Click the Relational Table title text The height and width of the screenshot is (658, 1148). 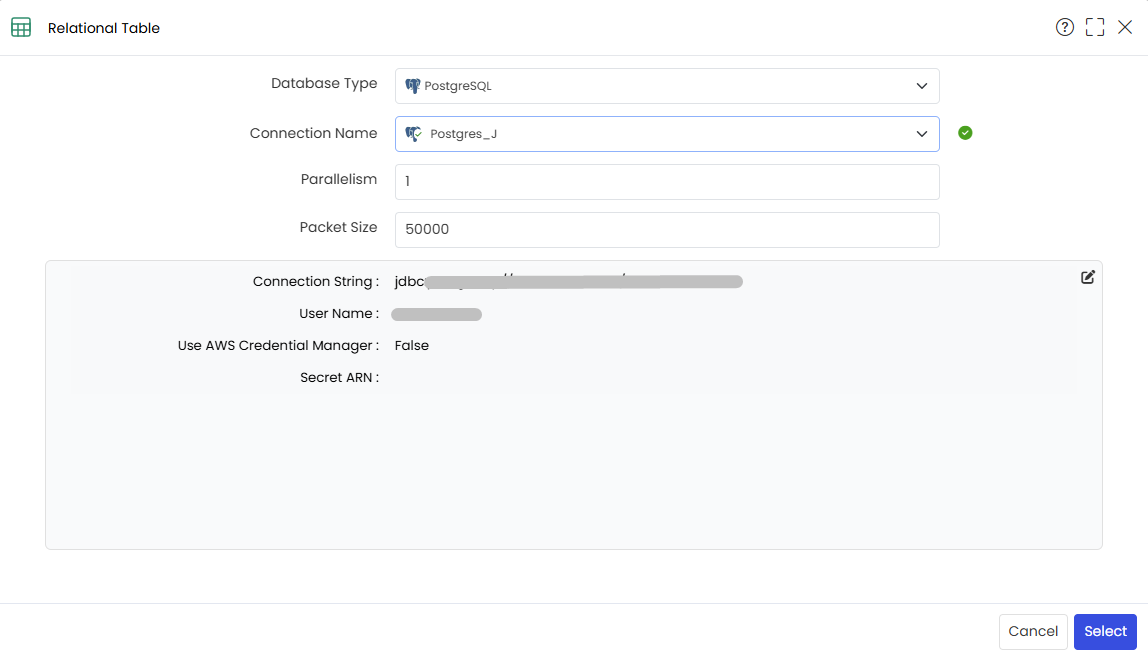(x=104, y=28)
